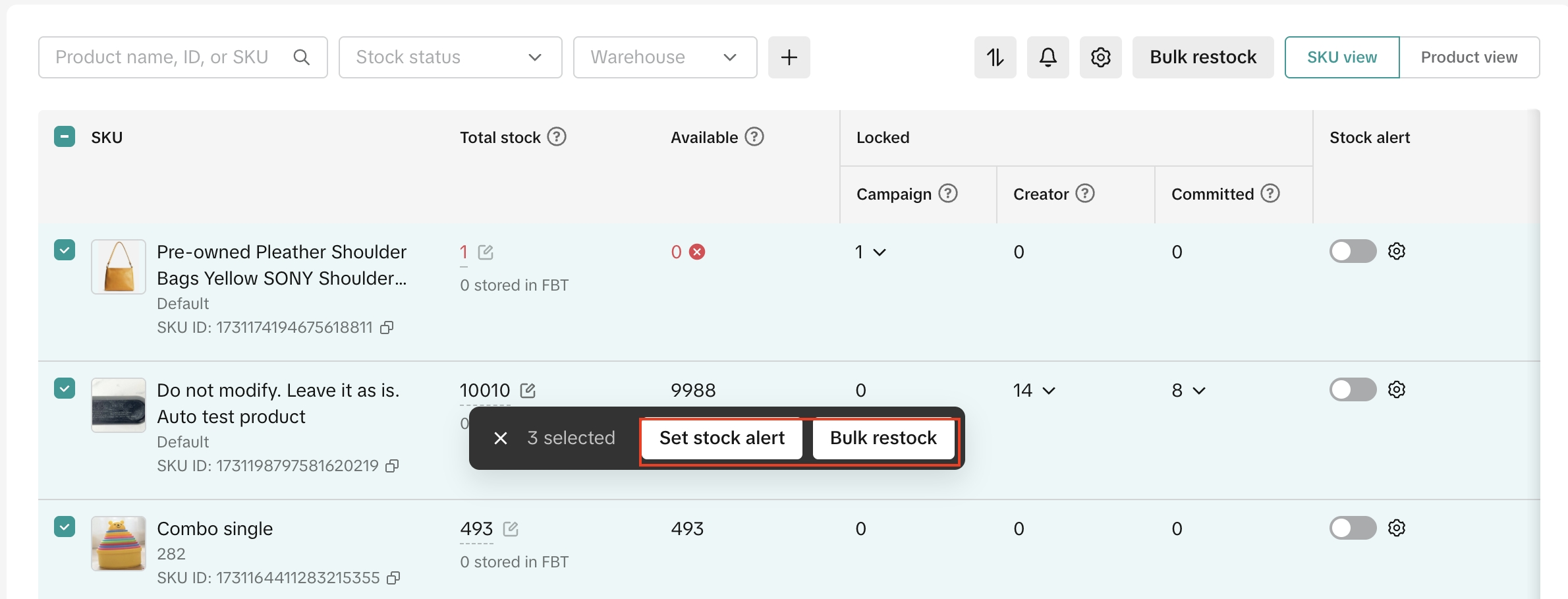
Task: Click help icon next to Total stock
Action: click(x=557, y=137)
